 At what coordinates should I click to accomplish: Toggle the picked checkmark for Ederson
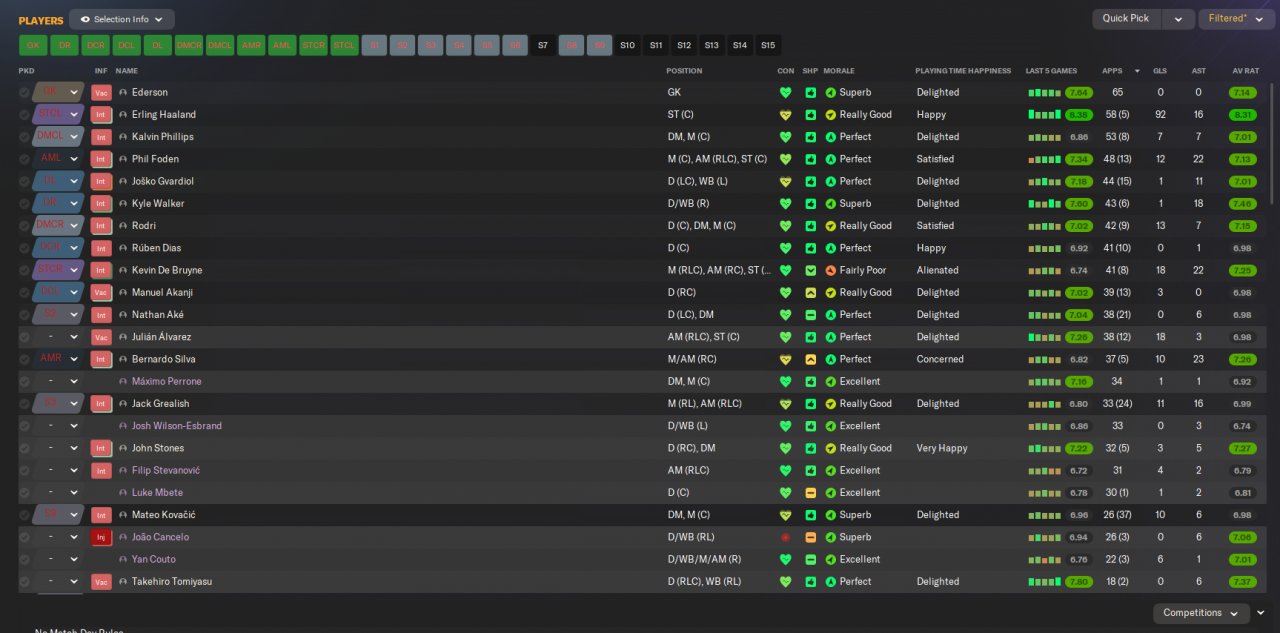tap(25, 92)
